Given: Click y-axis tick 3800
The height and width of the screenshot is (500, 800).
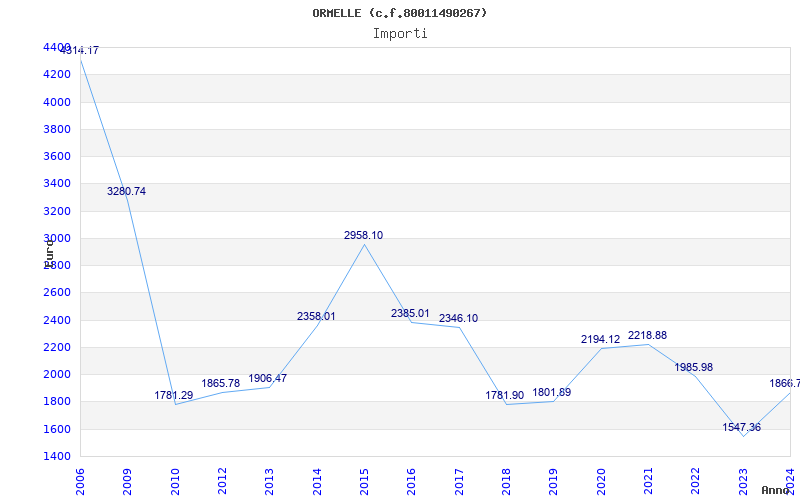Looking at the screenshot, I should pos(57,129).
